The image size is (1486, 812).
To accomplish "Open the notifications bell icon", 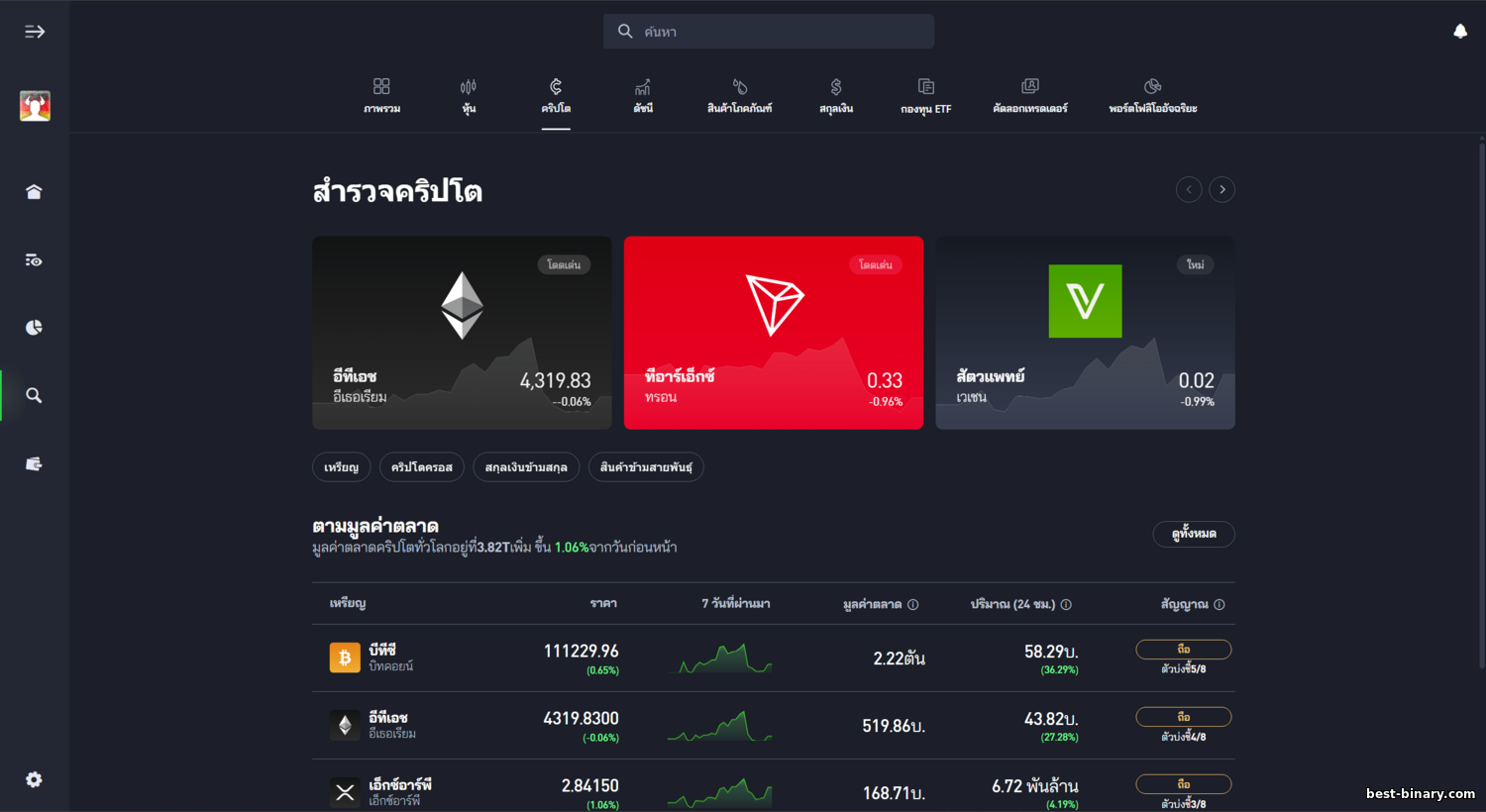I will [1459, 32].
